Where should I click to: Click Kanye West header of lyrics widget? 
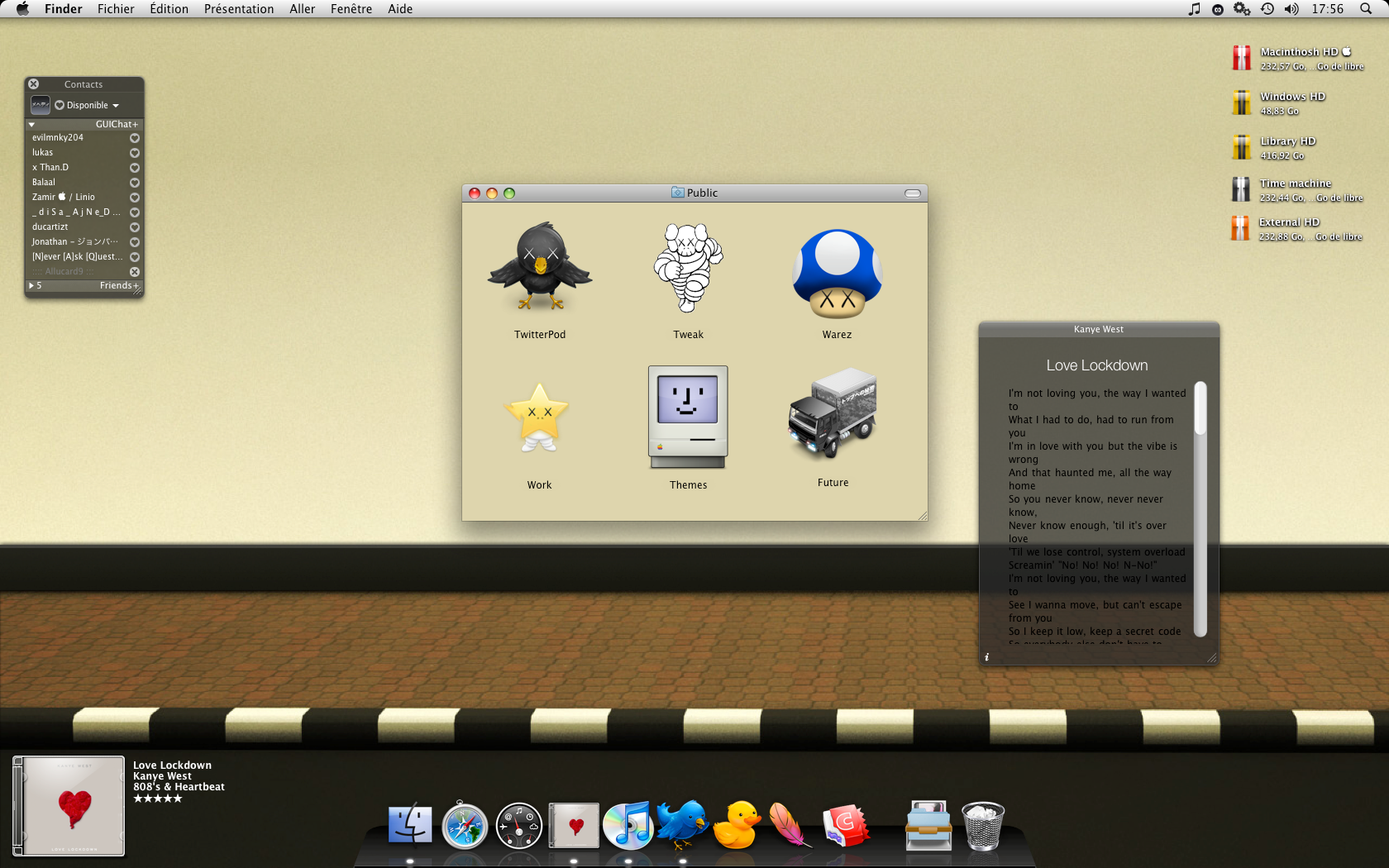click(1098, 329)
